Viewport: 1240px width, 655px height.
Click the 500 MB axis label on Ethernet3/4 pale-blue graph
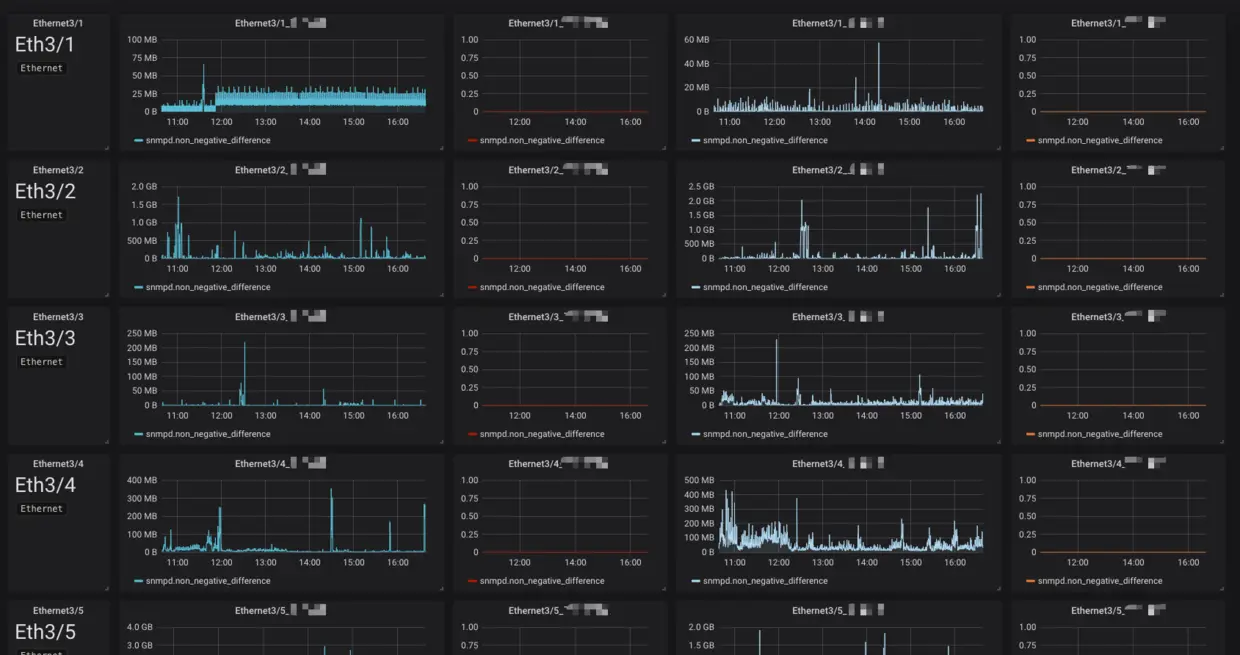click(699, 480)
